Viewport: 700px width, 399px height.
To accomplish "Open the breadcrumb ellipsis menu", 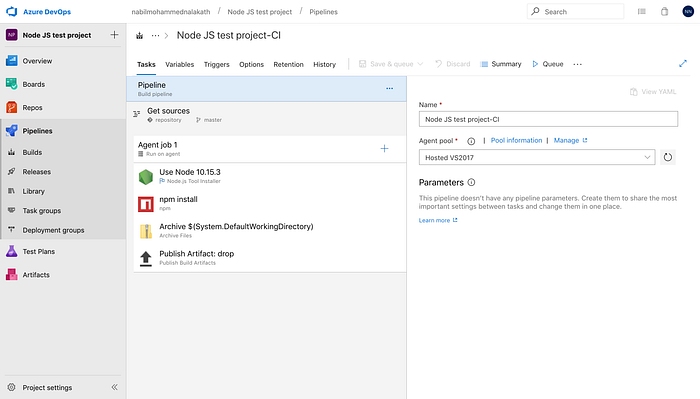I will coord(155,36).
